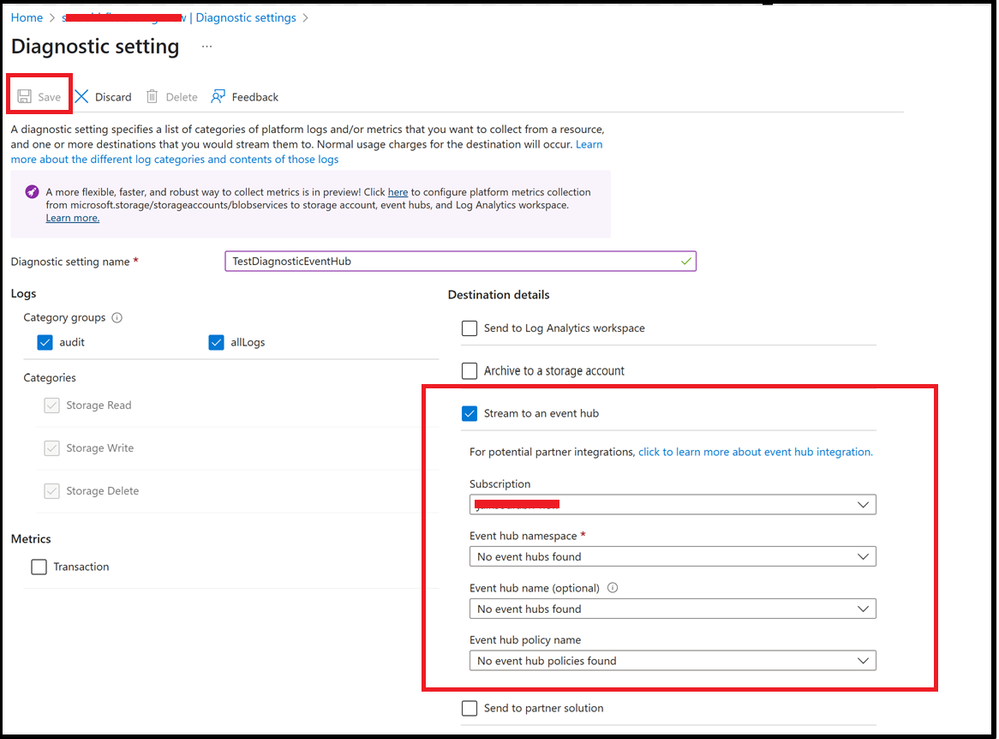Image resolution: width=999 pixels, height=739 pixels.
Task: Open the Event hub policy name dropdown
Action: [673, 661]
